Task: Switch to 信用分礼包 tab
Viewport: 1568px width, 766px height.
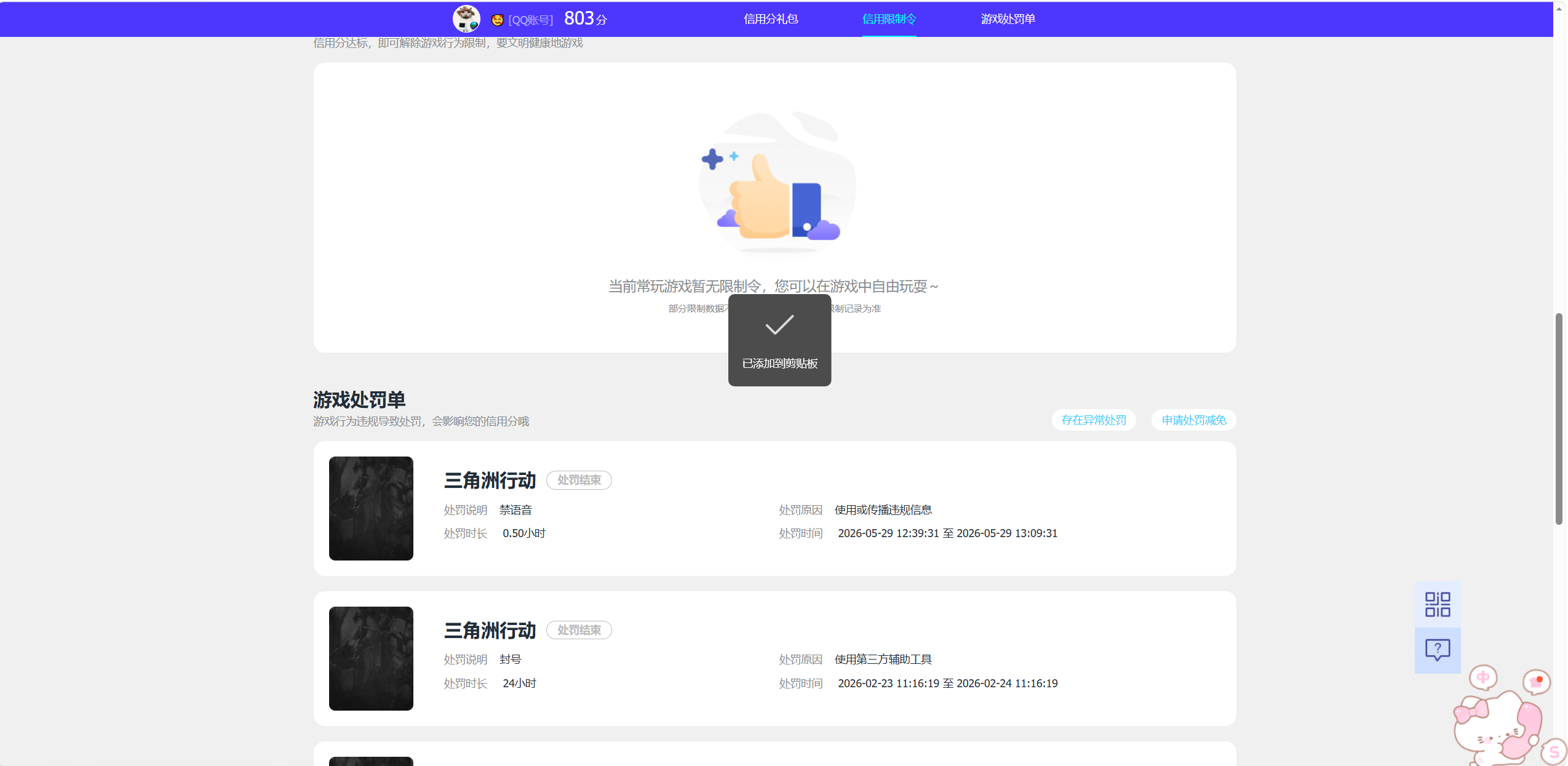Action: pyautogui.click(x=771, y=19)
